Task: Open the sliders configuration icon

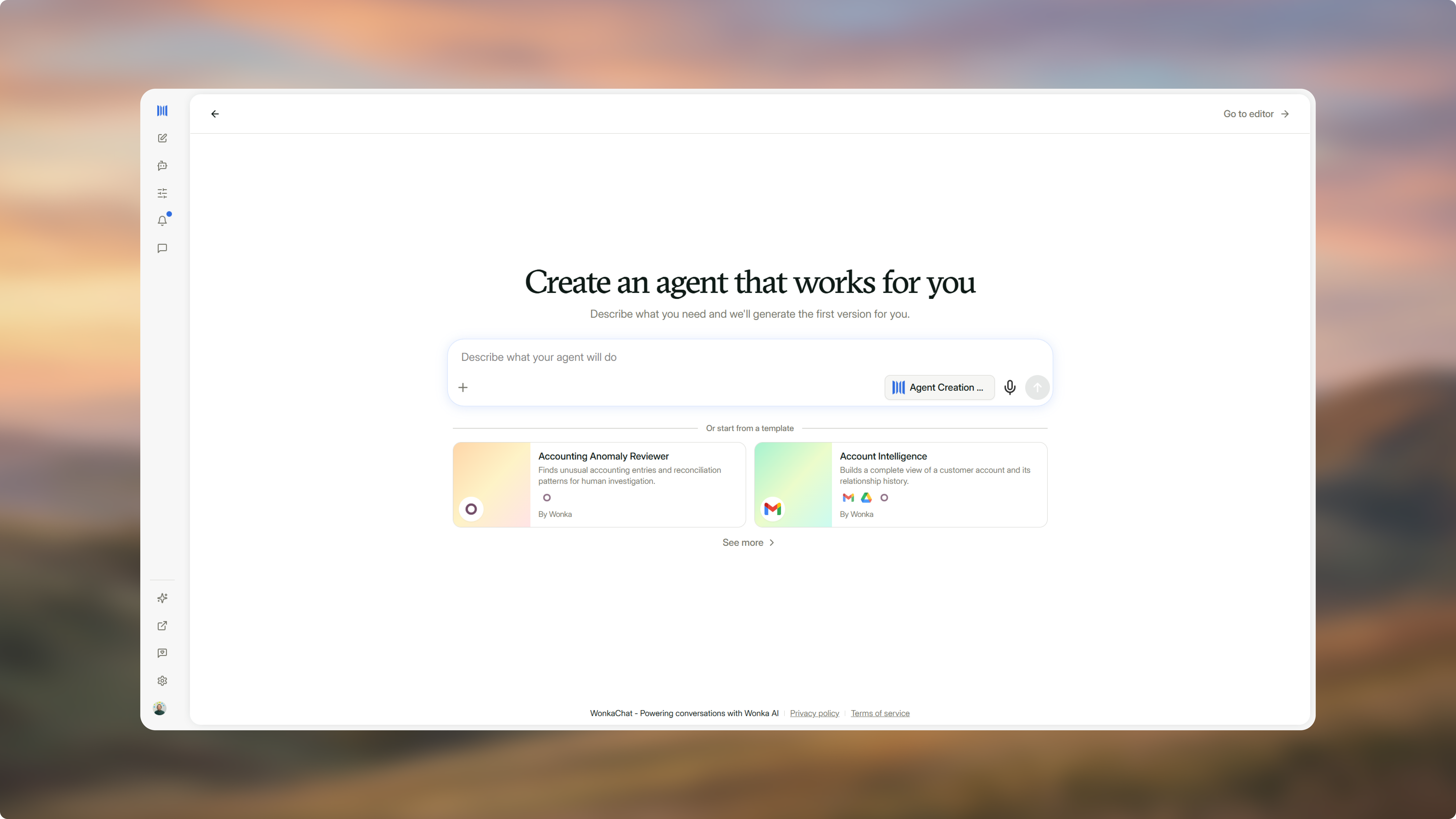Action: coord(162,193)
